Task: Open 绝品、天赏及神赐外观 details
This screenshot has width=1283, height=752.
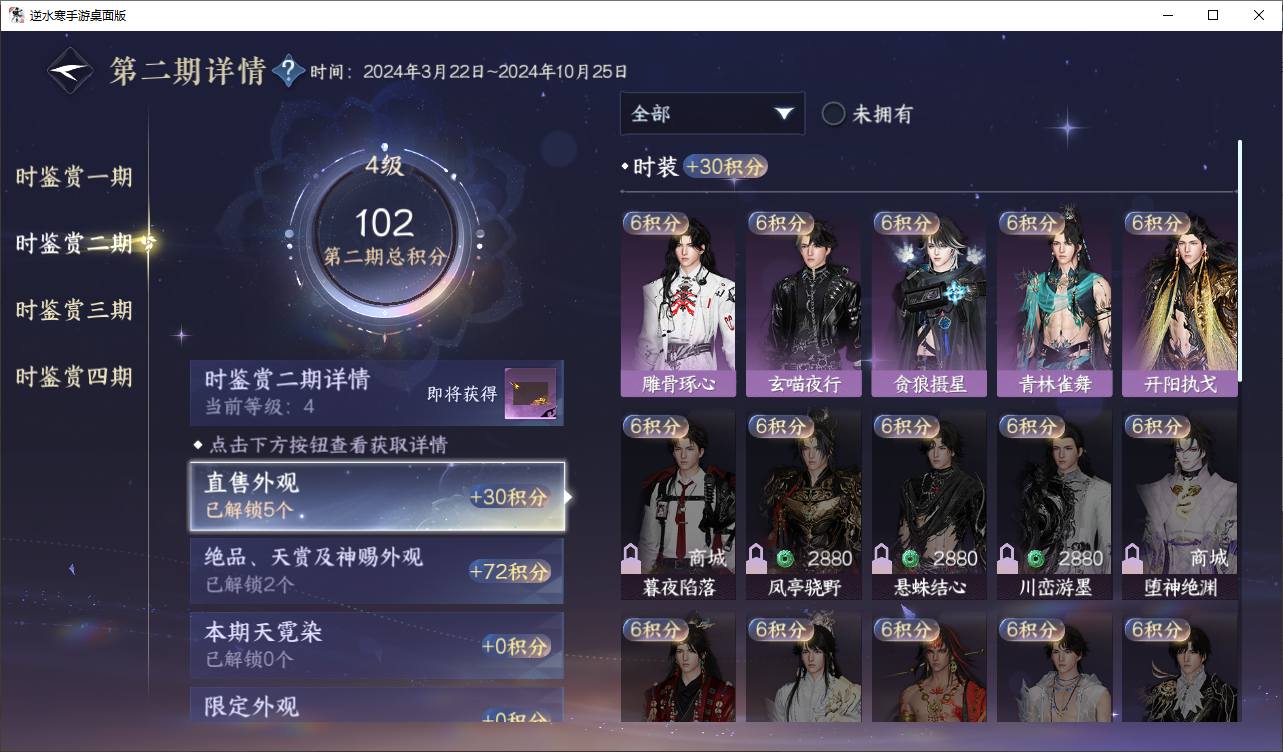Action: pyautogui.click(x=377, y=570)
